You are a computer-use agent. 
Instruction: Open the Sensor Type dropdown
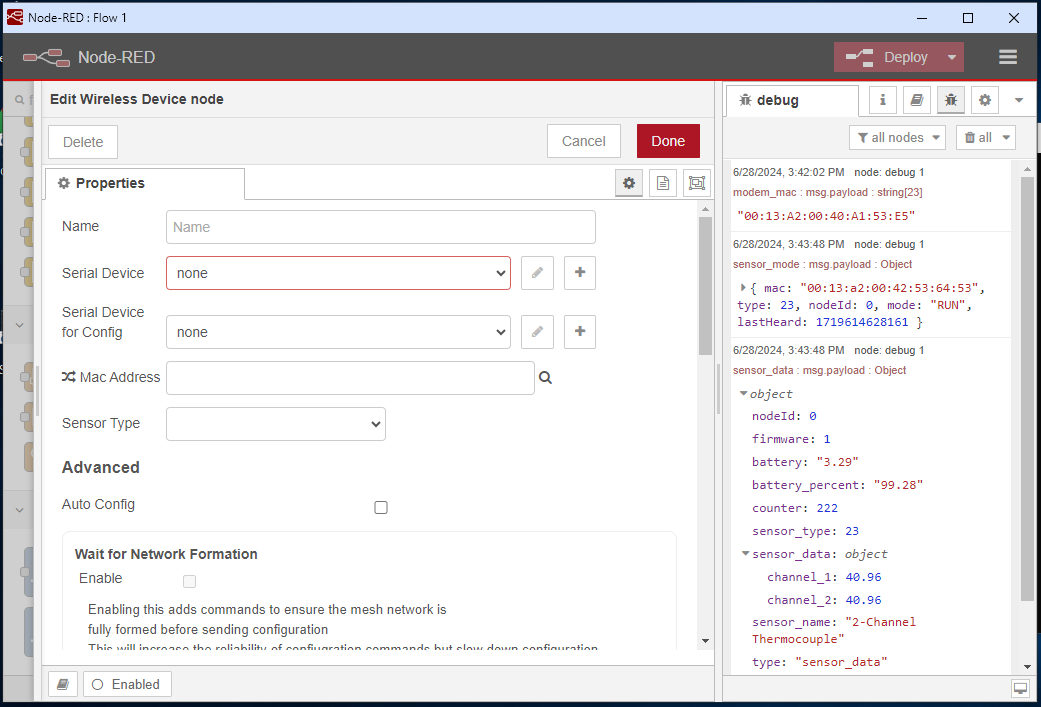276,424
